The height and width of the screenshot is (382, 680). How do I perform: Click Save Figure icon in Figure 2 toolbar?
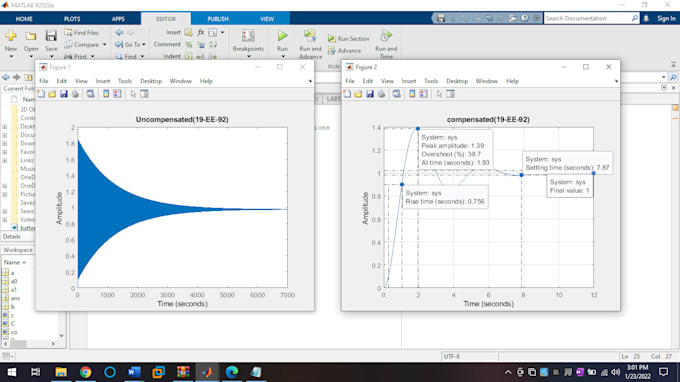coord(369,94)
